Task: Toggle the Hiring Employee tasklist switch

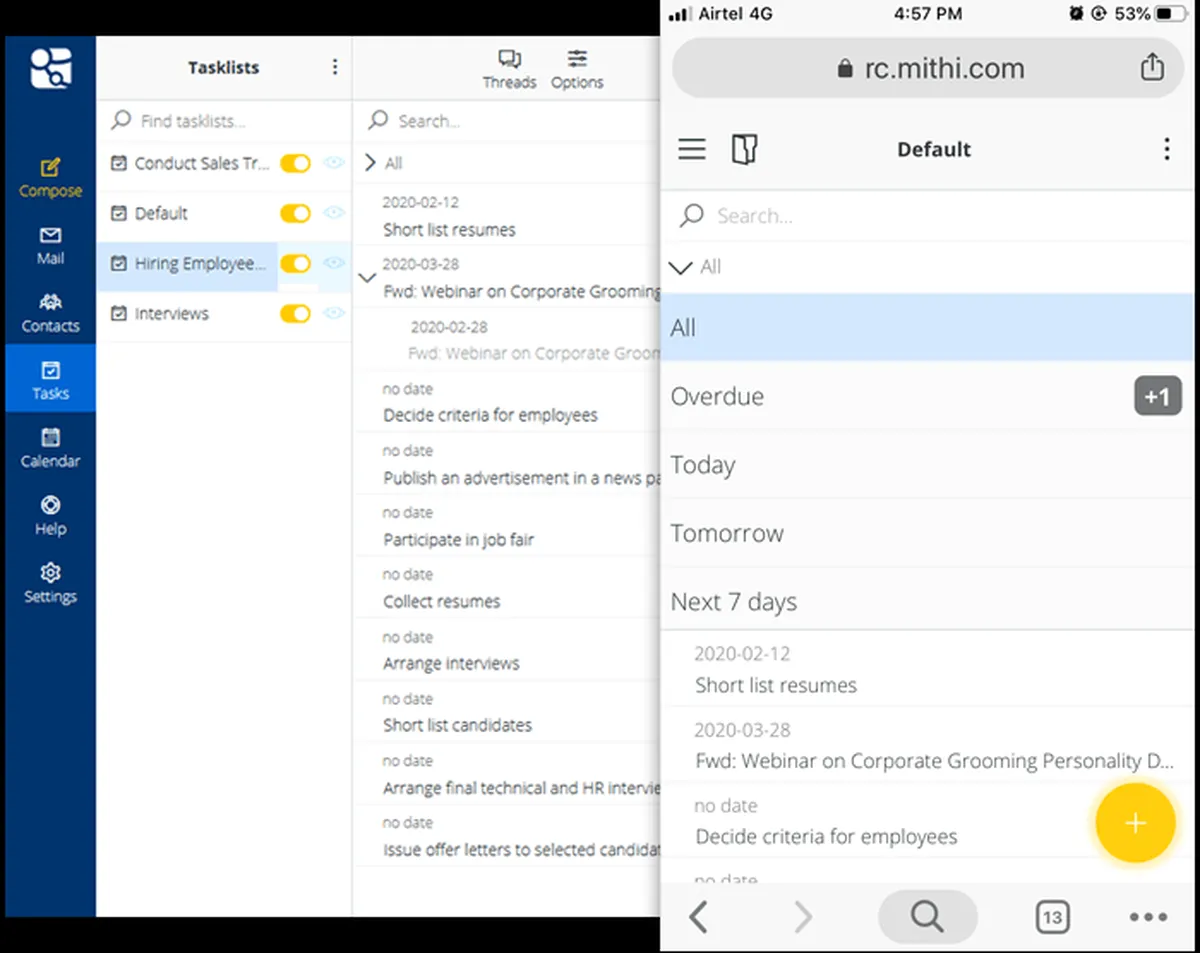Action: 295,263
